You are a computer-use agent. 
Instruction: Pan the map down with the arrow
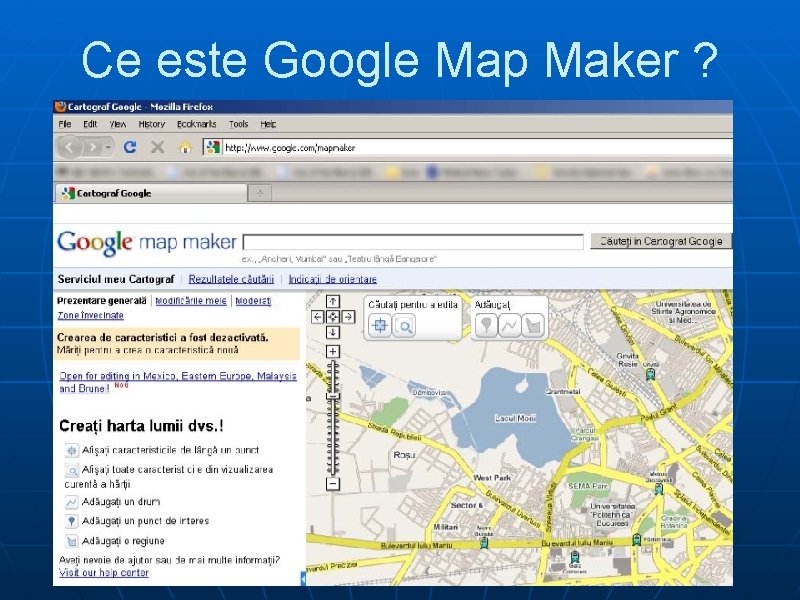tap(333, 332)
